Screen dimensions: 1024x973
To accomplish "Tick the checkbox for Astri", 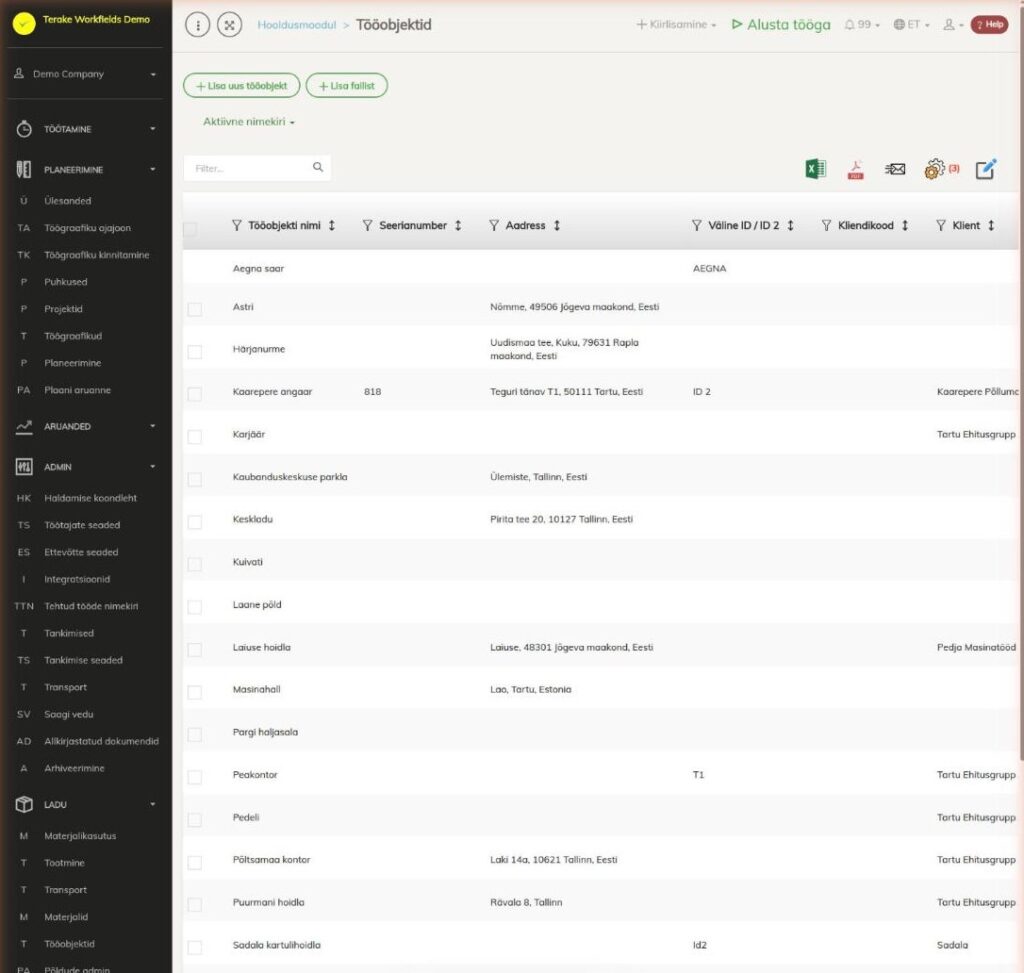I will click(195, 309).
